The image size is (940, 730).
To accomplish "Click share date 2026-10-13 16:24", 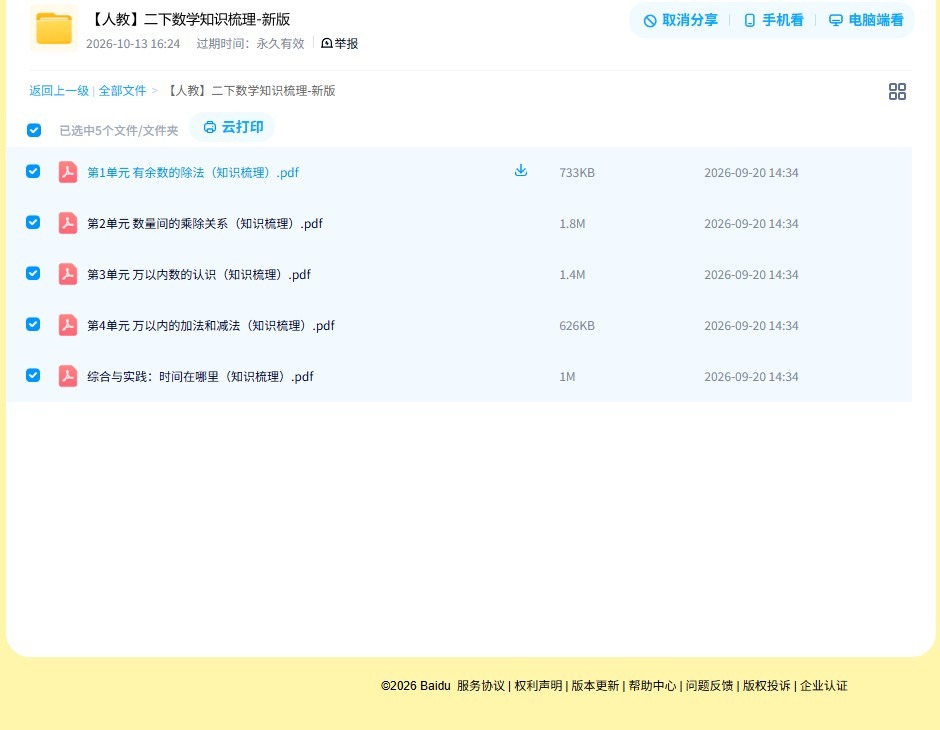I will [133, 44].
